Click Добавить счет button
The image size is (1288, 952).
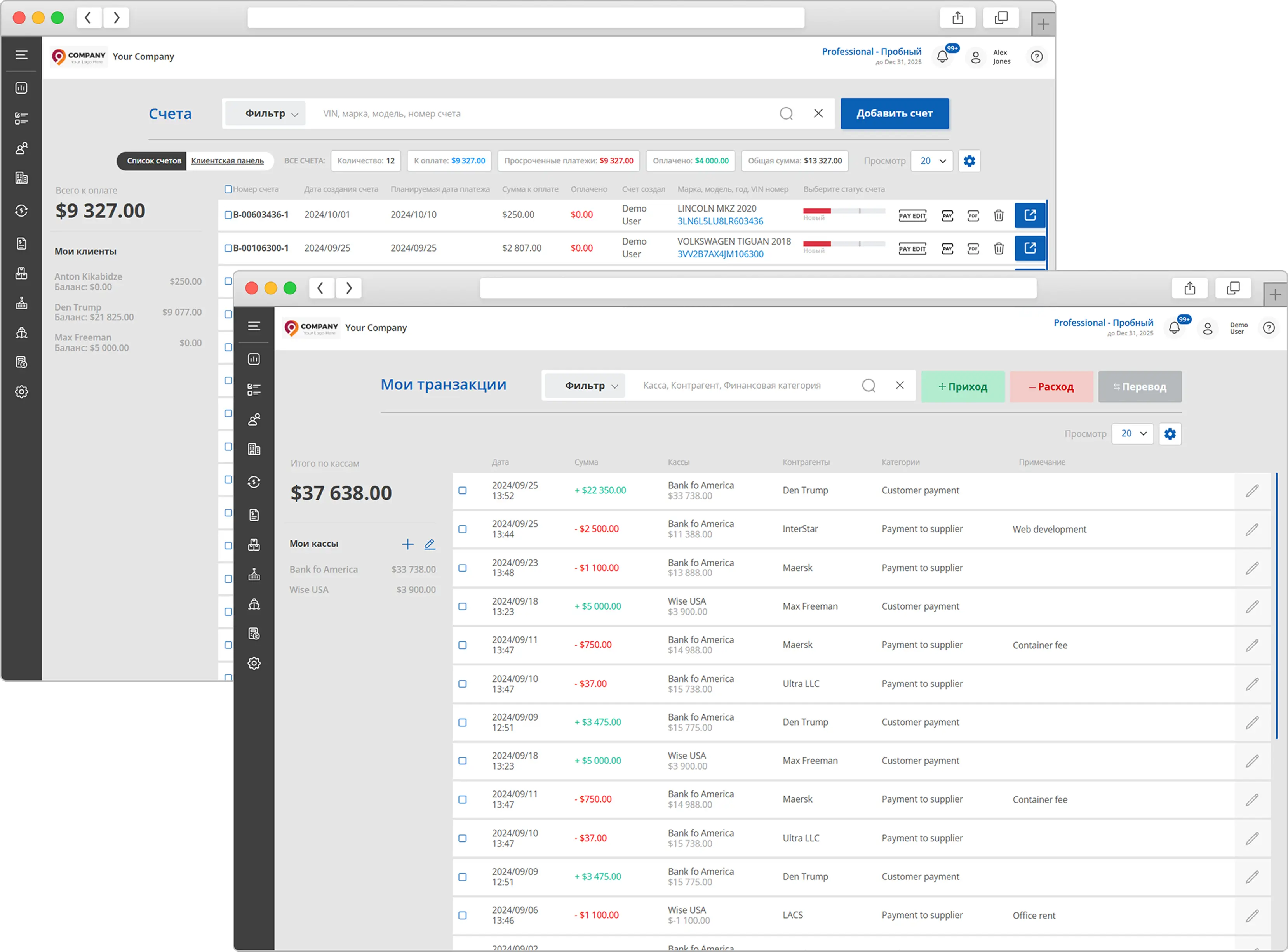894,113
